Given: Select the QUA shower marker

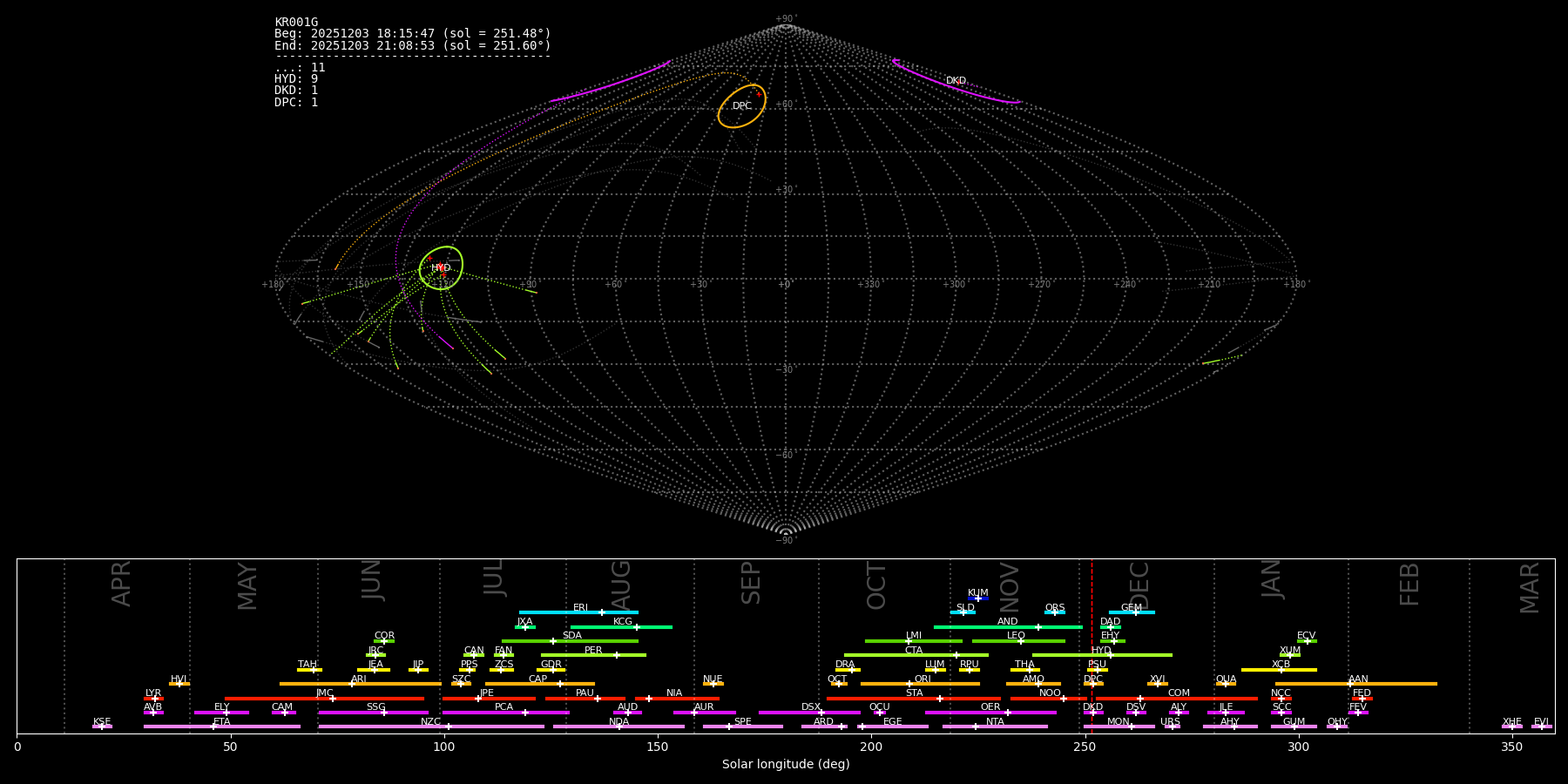Looking at the screenshot, I should [1226, 684].
